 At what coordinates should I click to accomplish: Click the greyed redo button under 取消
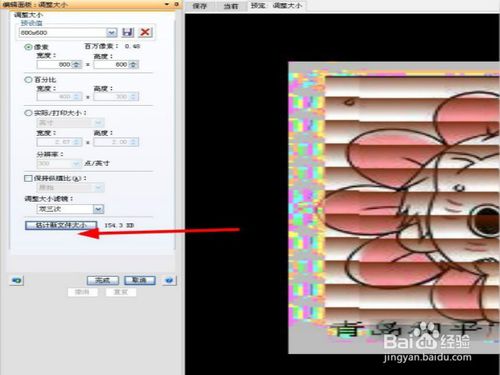point(121,292)
